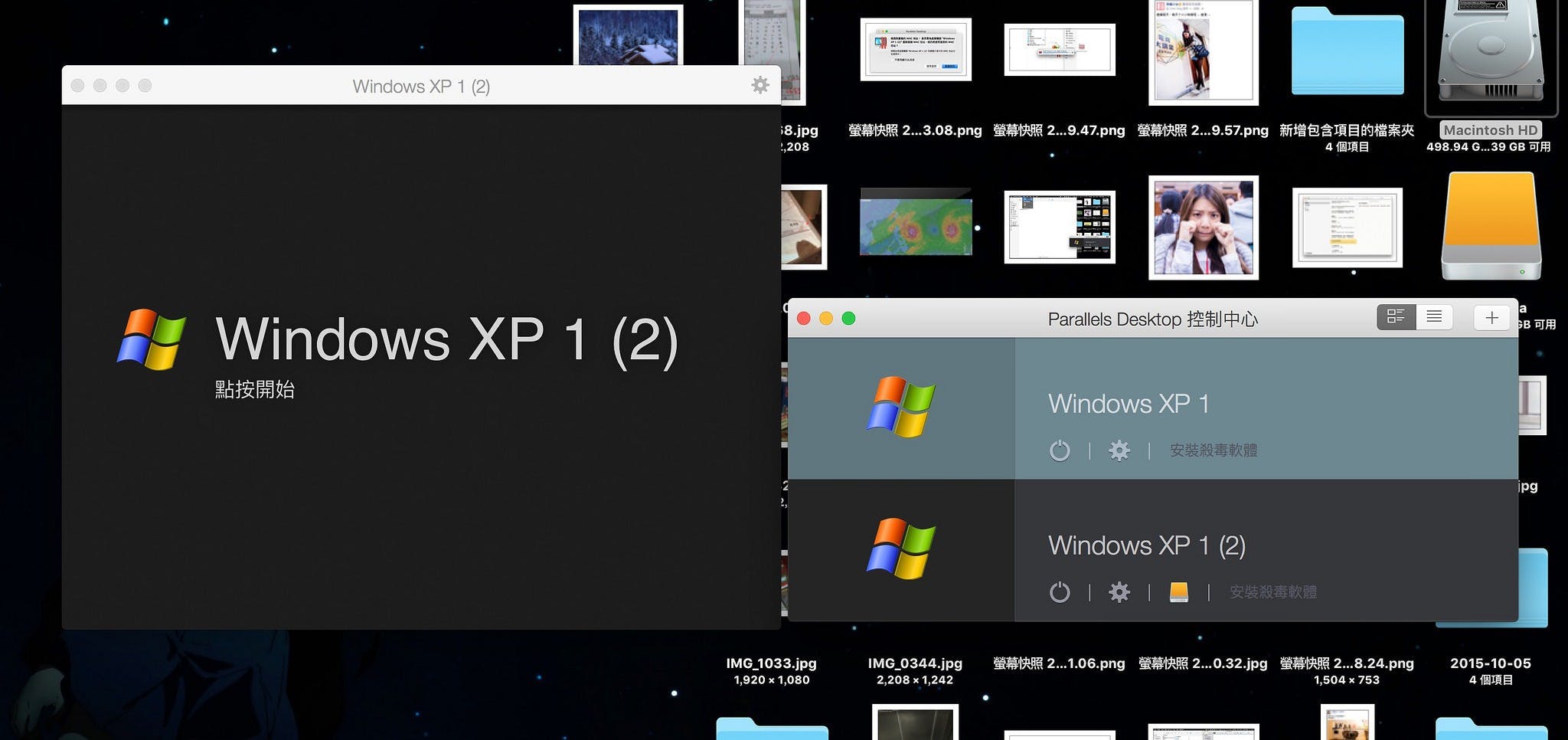Click 安裝殺毒軟體 link under Windows XP 1
Viewport: 1568px width, 740px height.
point(1214,450)
